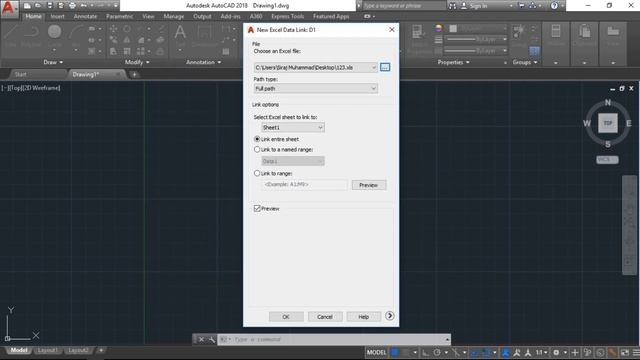
Task: Switch to the Manage ribbon tab
Action: [174, 16]
